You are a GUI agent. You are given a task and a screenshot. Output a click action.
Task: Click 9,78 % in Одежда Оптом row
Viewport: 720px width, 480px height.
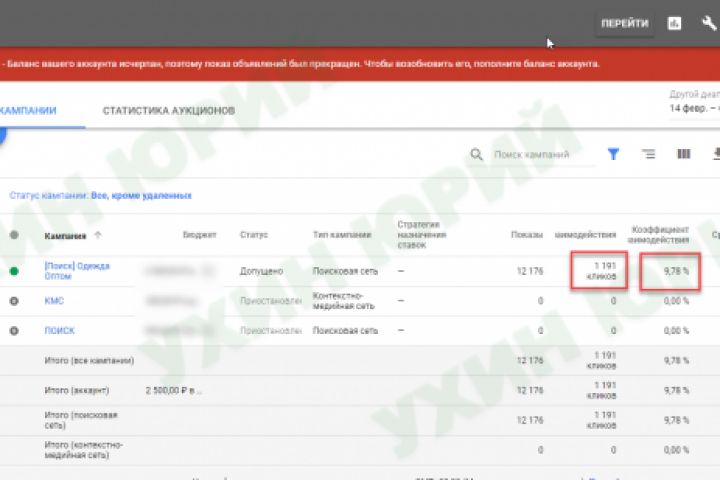coord(676,271)
